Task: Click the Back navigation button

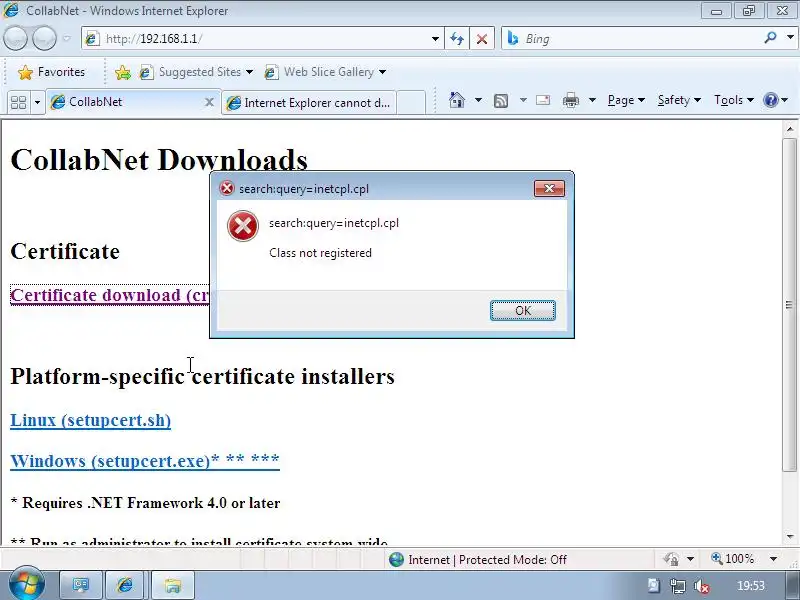Action: pos(15,38)
